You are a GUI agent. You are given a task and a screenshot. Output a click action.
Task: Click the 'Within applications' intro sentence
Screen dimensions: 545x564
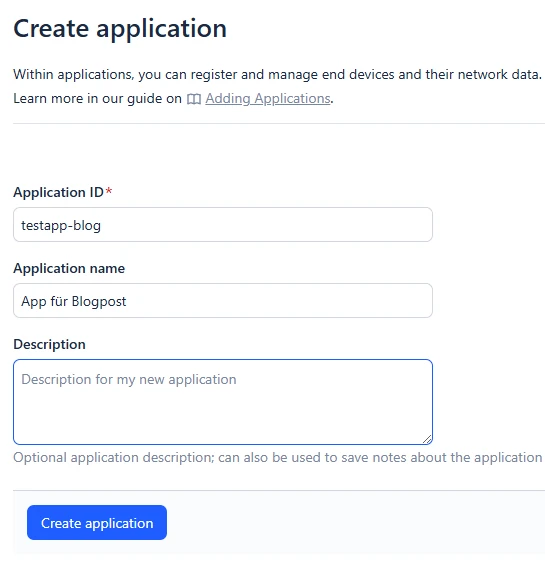tap(277, 74)
